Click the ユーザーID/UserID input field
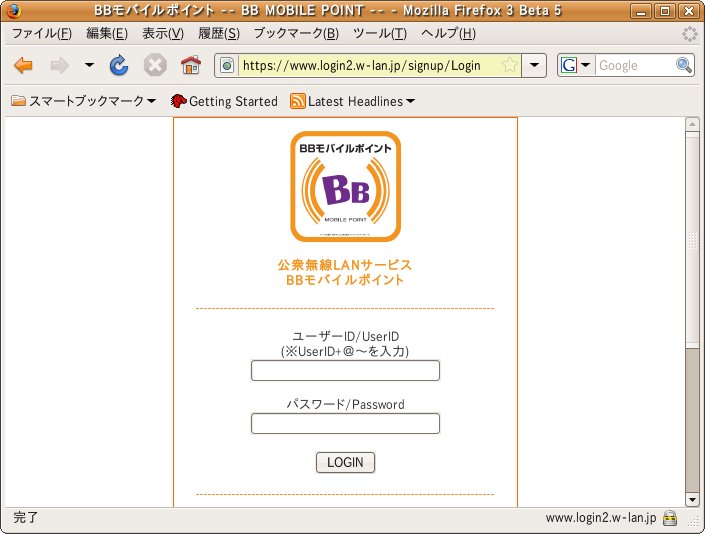The width and height of the screenshot is (705, 534). (x=345, y=370)
